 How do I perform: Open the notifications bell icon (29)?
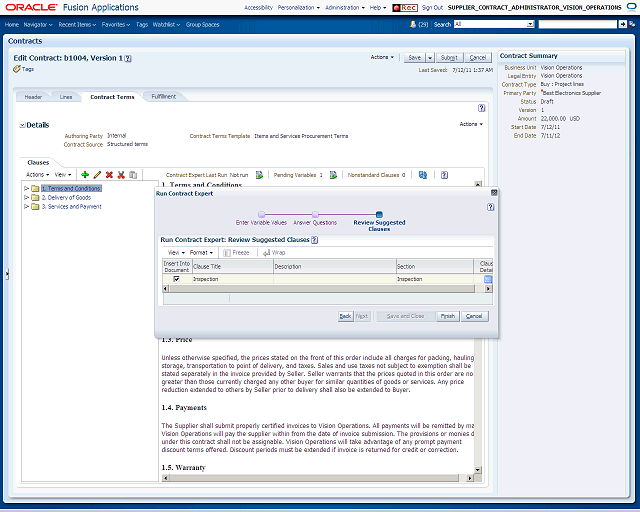[x=413, y=24]
